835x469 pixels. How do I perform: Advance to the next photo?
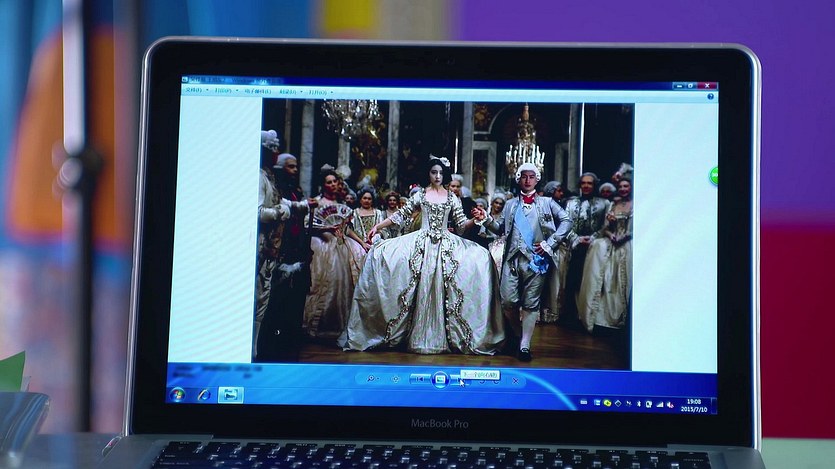coord(461,378)
